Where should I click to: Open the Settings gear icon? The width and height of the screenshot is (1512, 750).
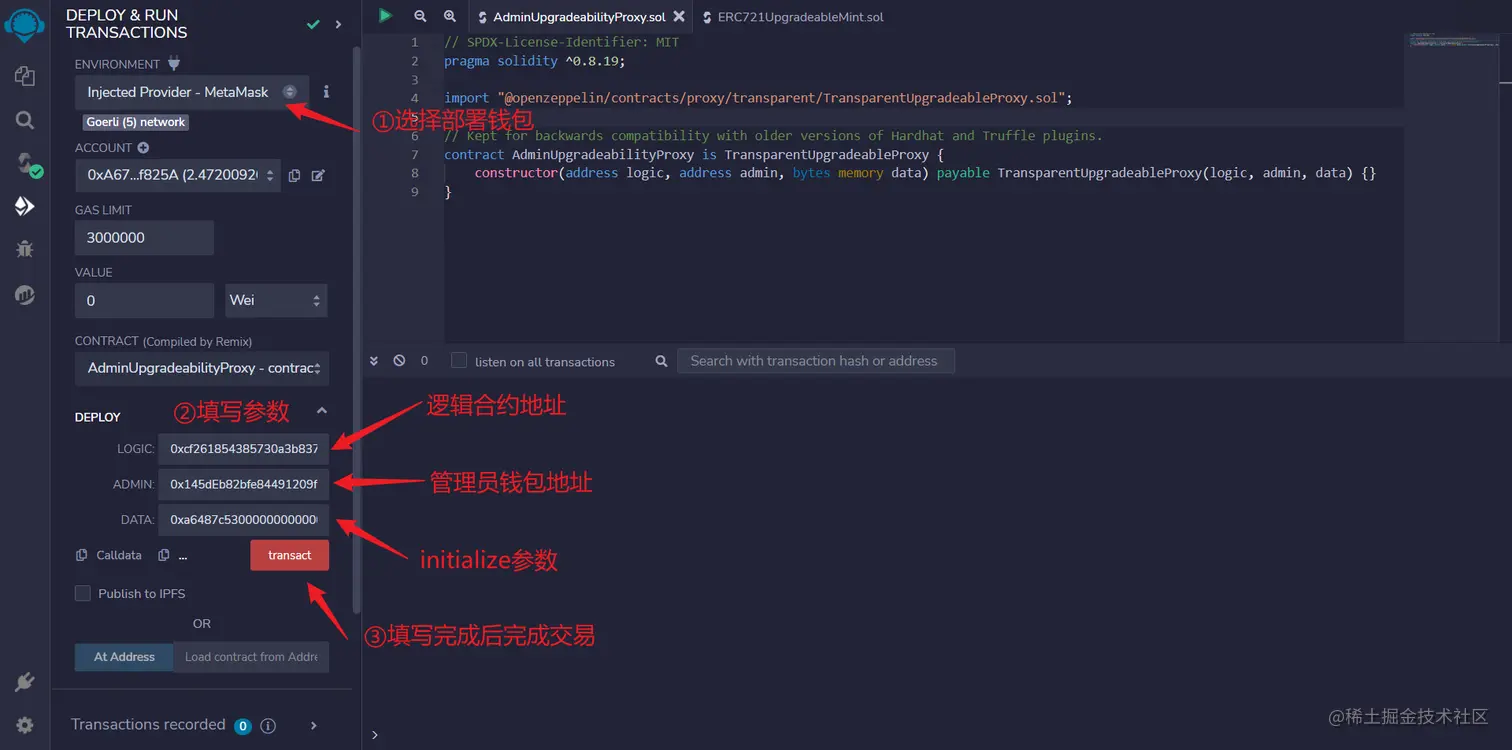coord(25,725)
